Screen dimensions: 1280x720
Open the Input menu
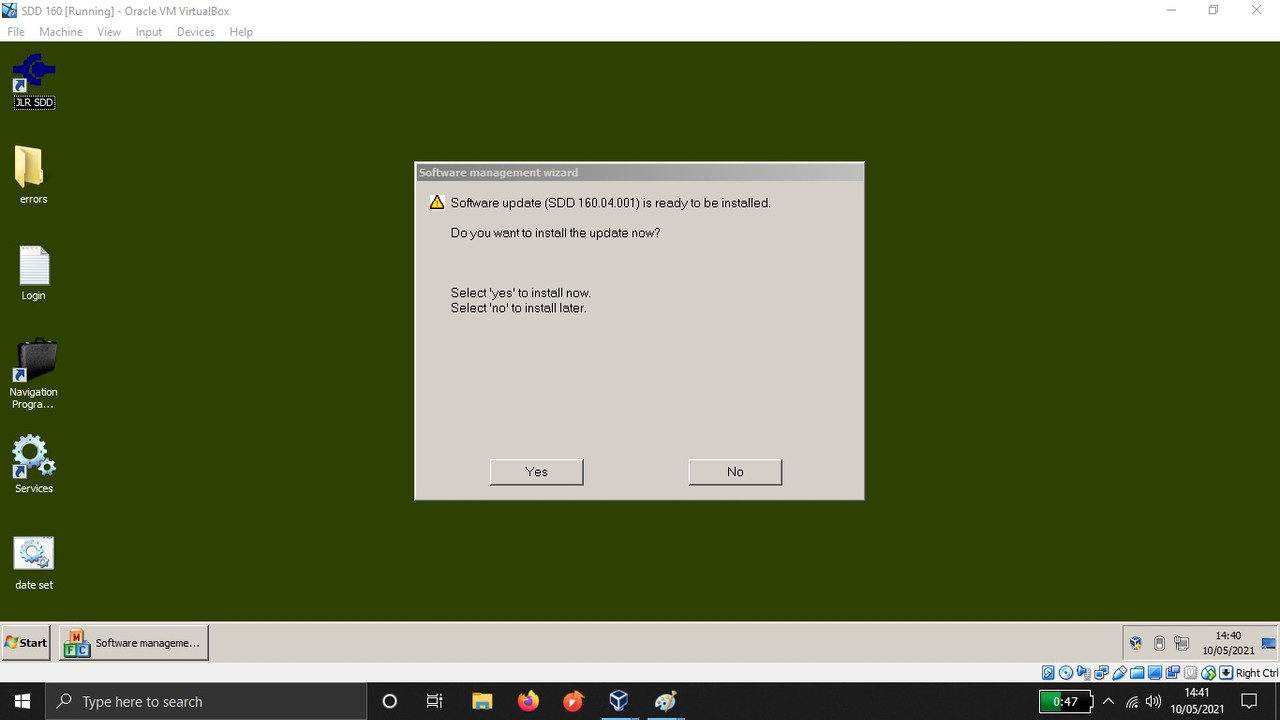pos(149,32)
